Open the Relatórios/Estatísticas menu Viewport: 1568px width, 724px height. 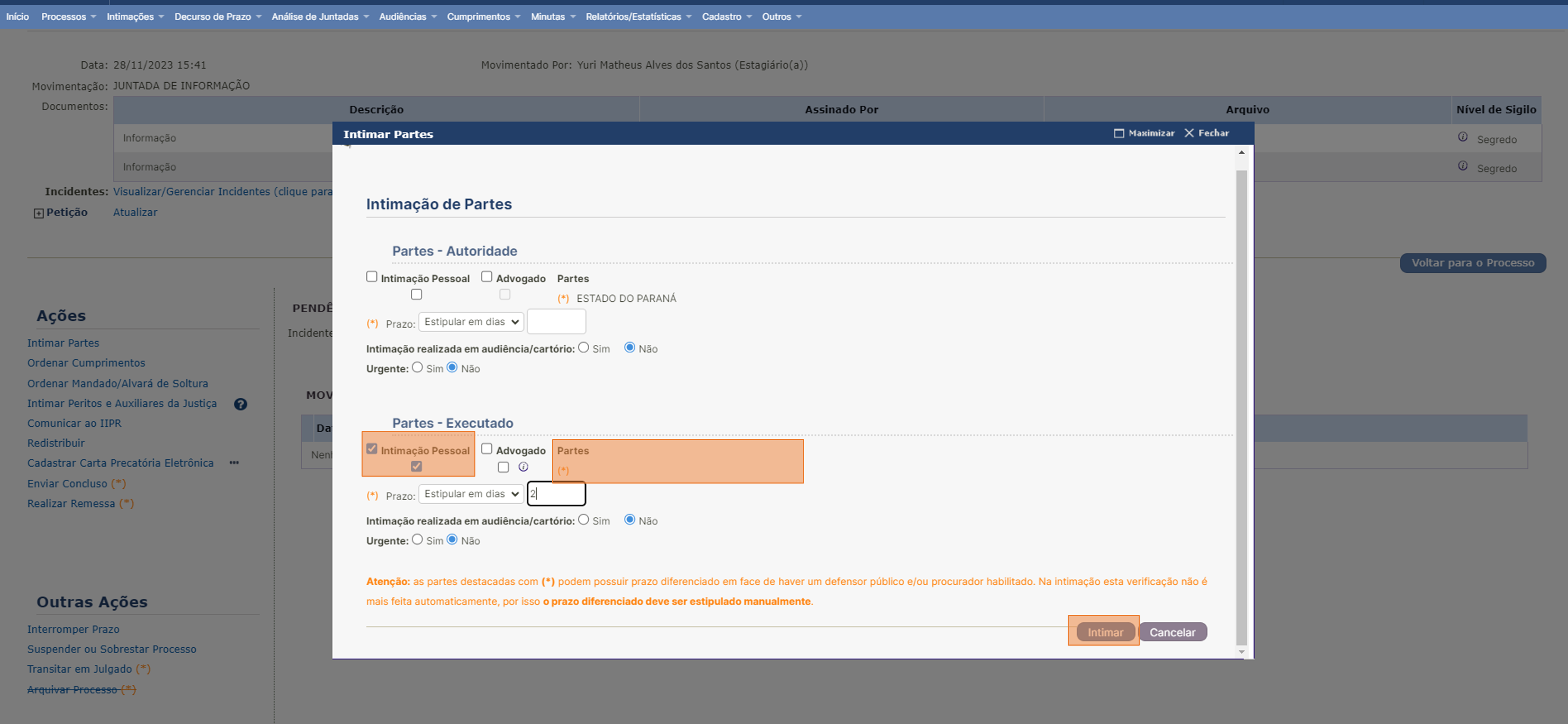pos(638,16)
